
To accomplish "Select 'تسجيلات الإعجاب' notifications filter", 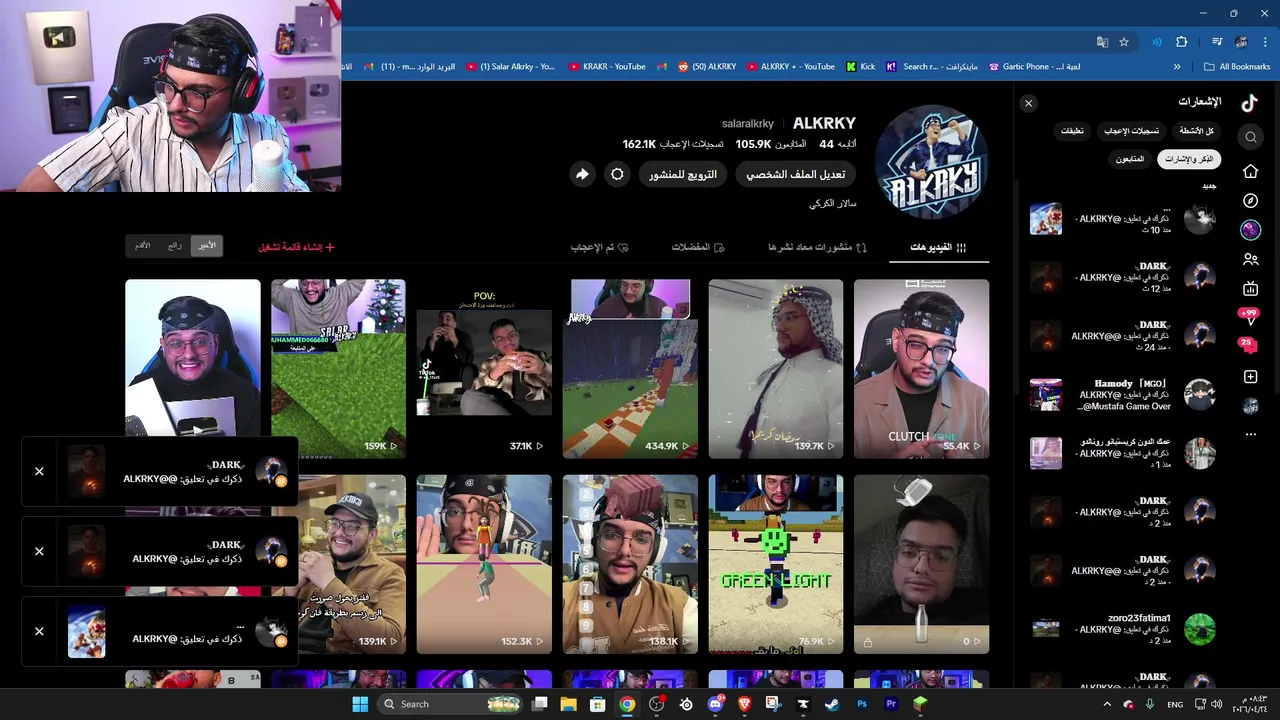I will 1132,131.
